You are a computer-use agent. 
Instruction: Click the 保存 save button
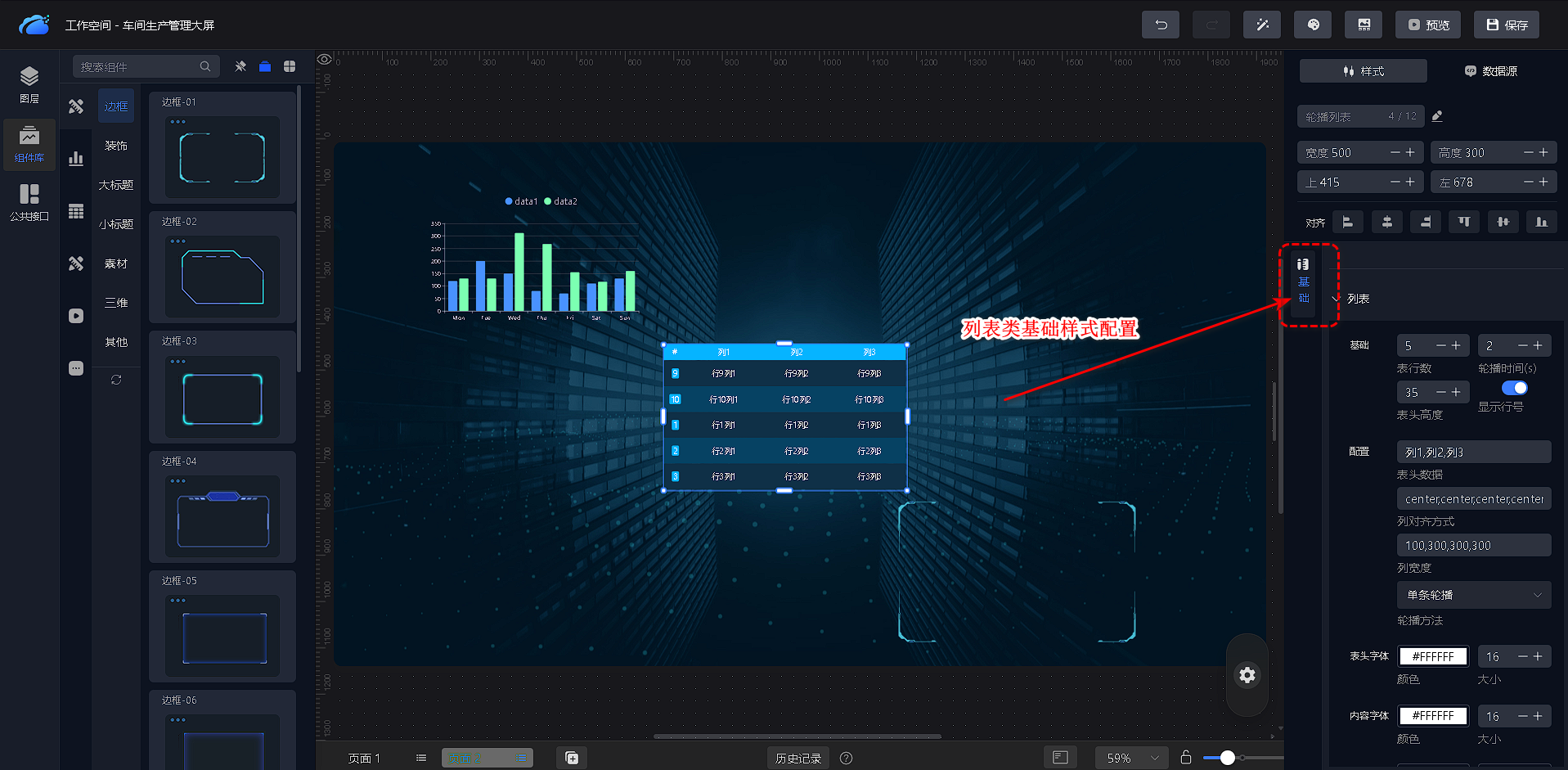[1506, 25]
